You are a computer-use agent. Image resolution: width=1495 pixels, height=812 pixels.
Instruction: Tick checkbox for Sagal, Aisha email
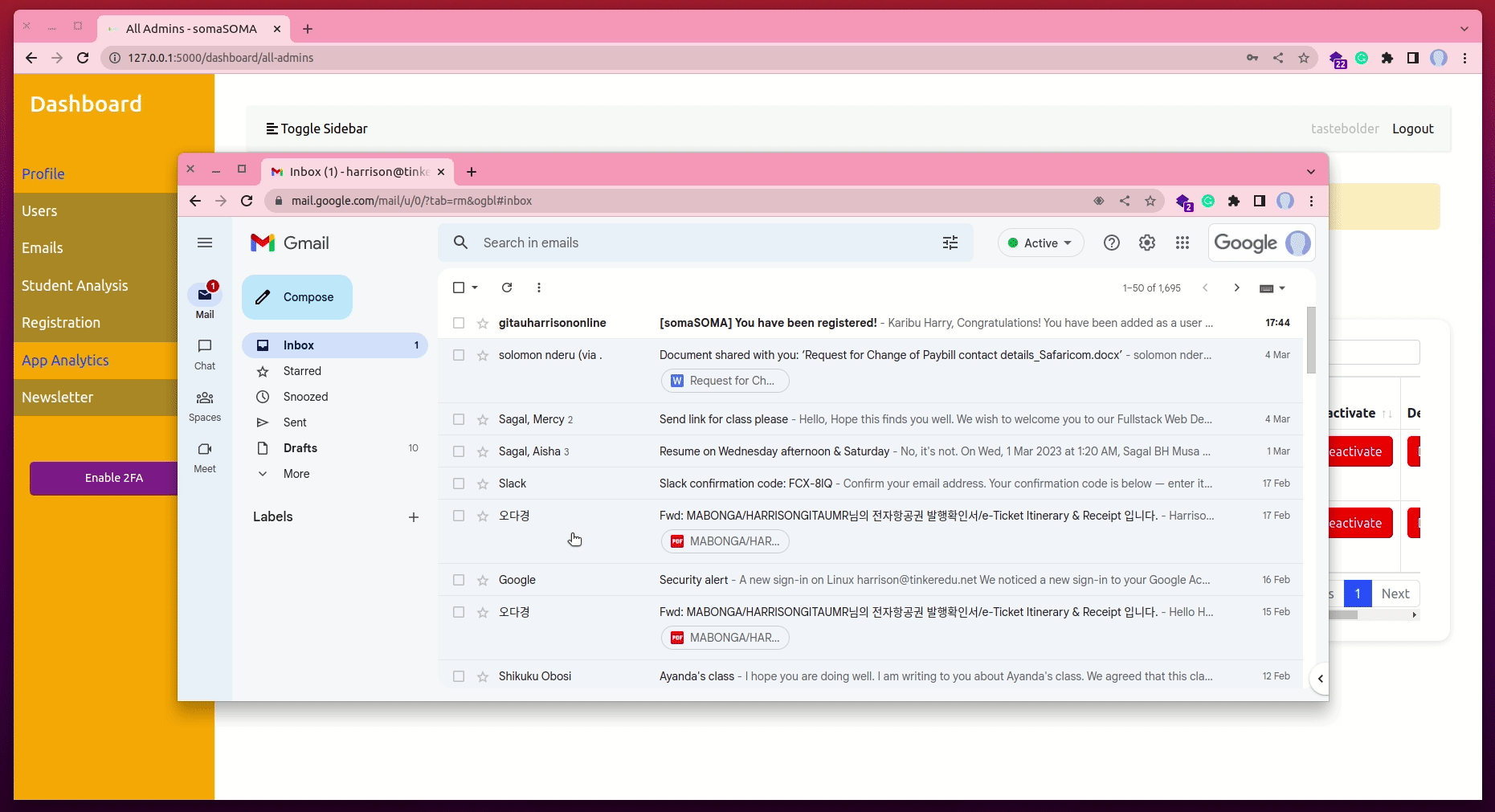[459, 451]
